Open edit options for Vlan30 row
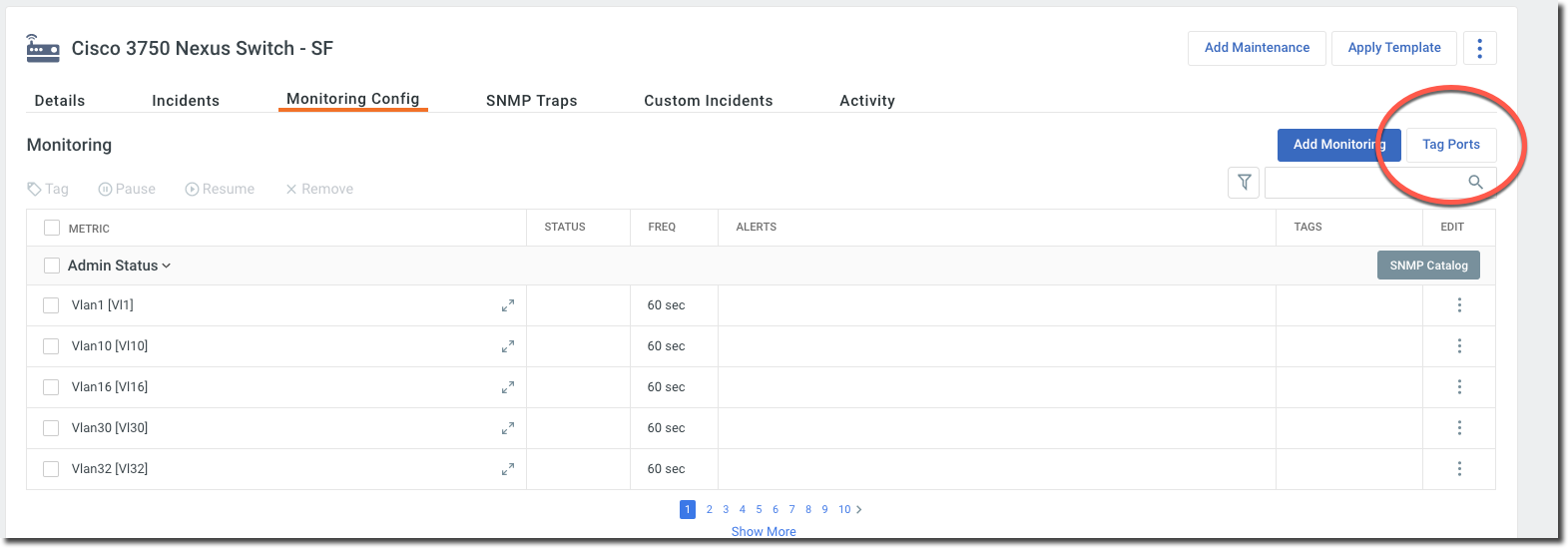Screen dimensions: 1568x548 (1458, 428)
